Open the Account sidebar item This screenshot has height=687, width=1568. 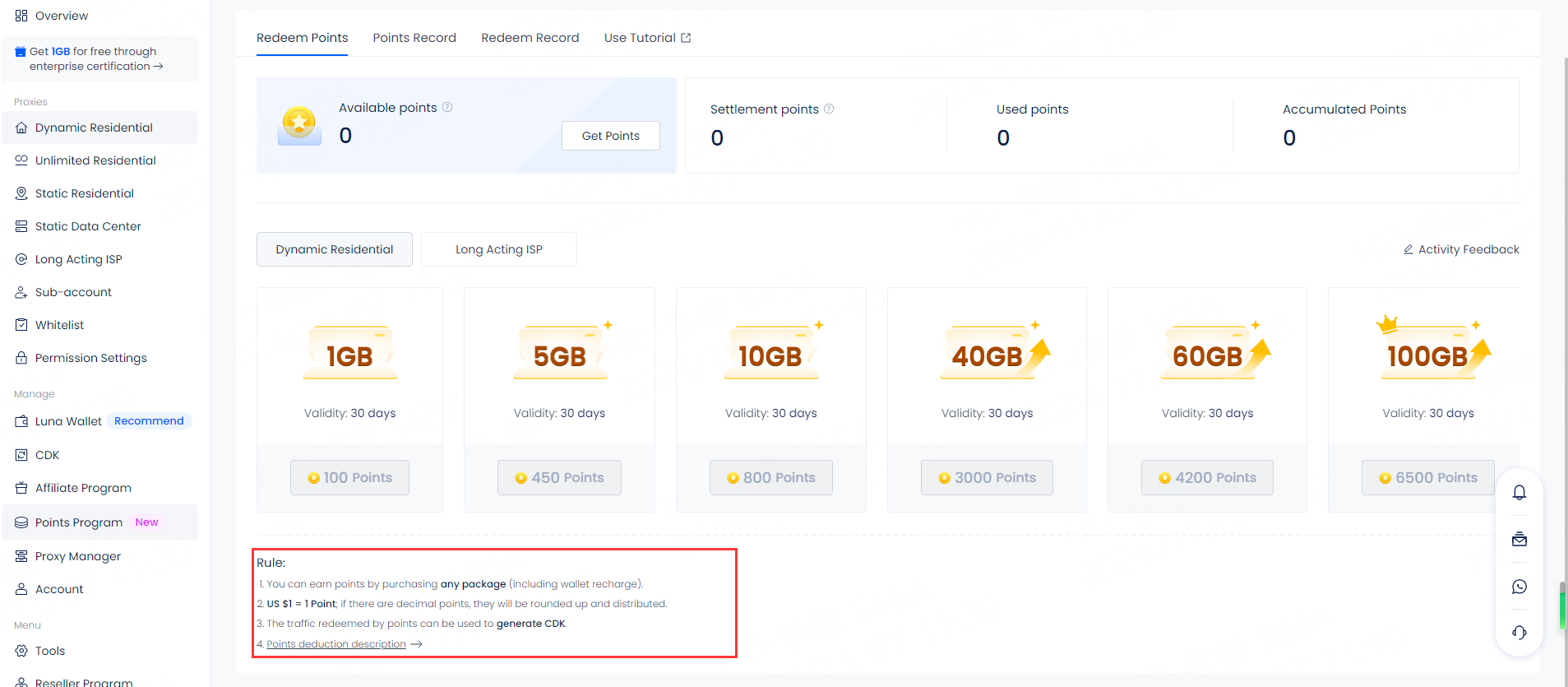(59, 589)
